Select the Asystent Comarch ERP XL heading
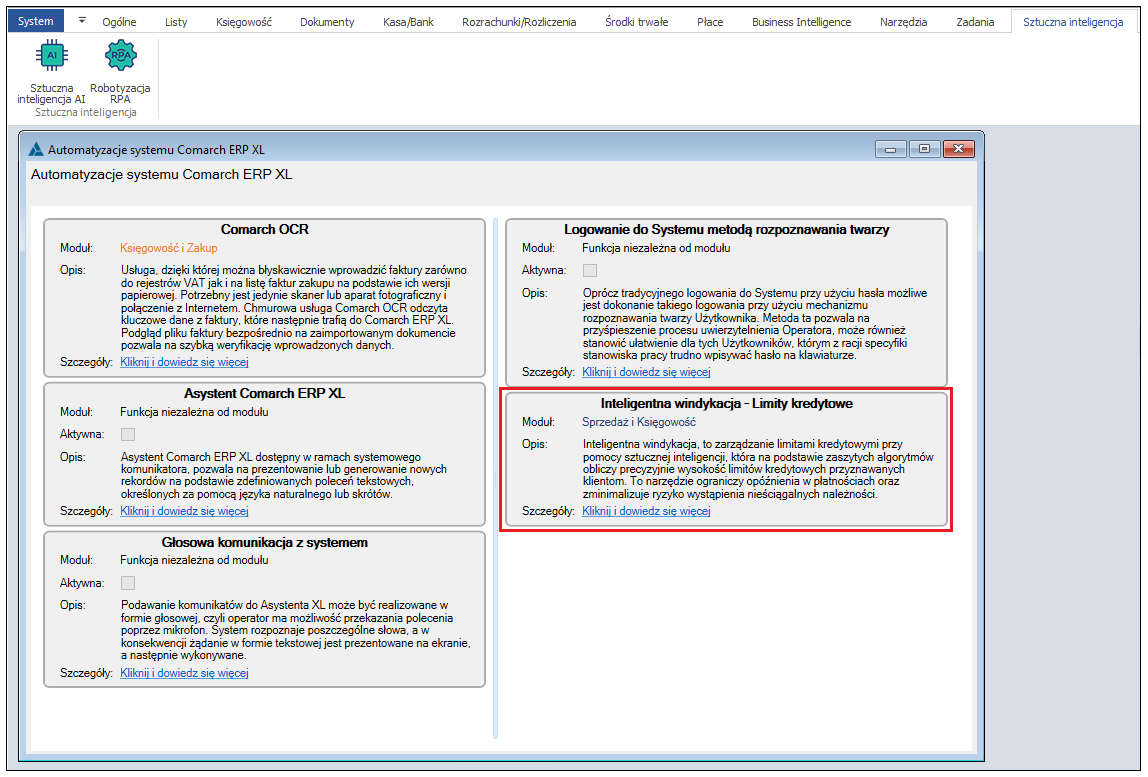The image size is (1148, 777). (264, 393)
